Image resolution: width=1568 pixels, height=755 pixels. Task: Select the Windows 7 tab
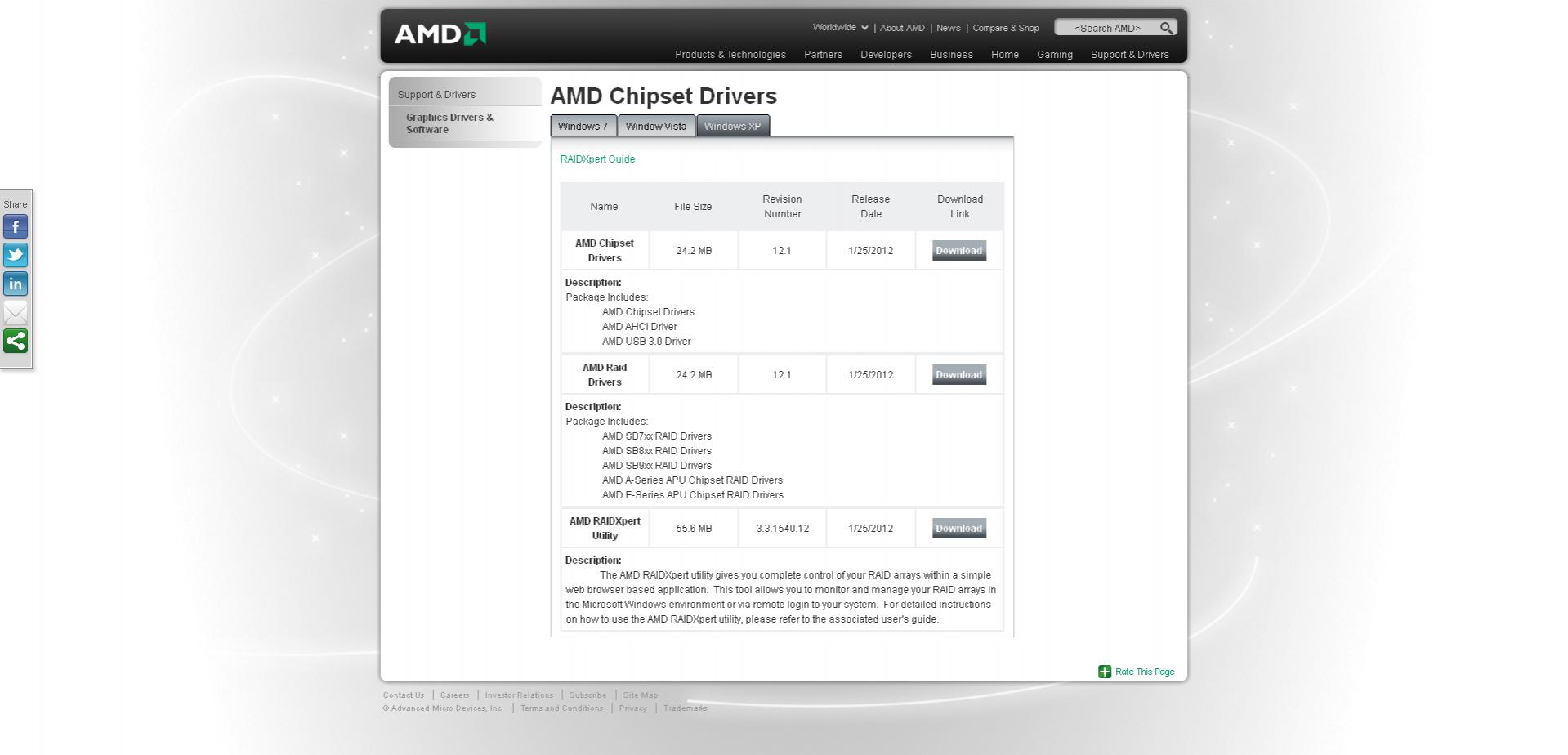(583, 126)
